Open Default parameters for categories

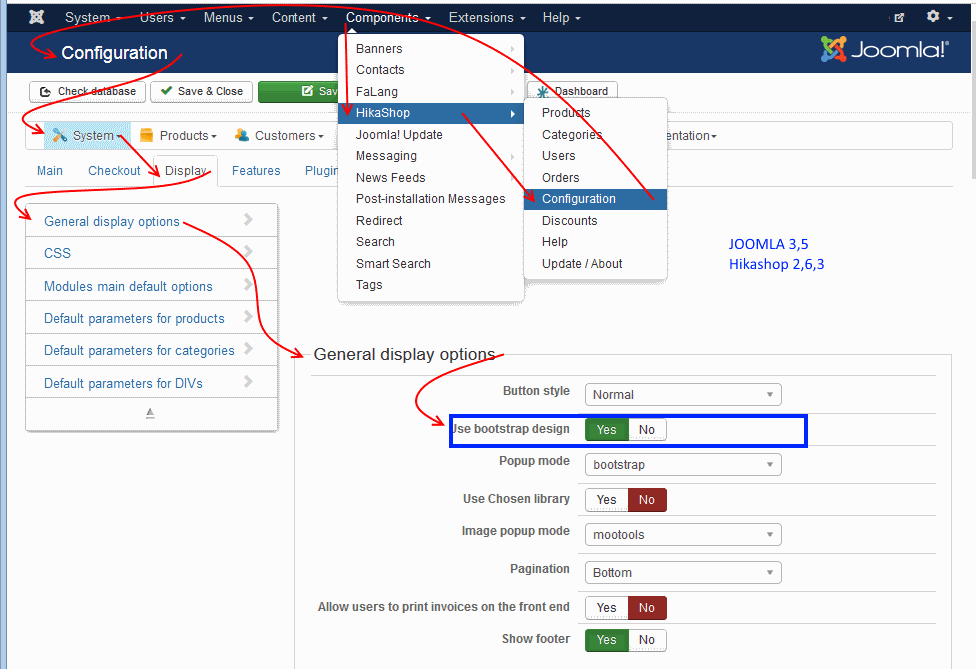pyautogui.click(x=151, y=350)
